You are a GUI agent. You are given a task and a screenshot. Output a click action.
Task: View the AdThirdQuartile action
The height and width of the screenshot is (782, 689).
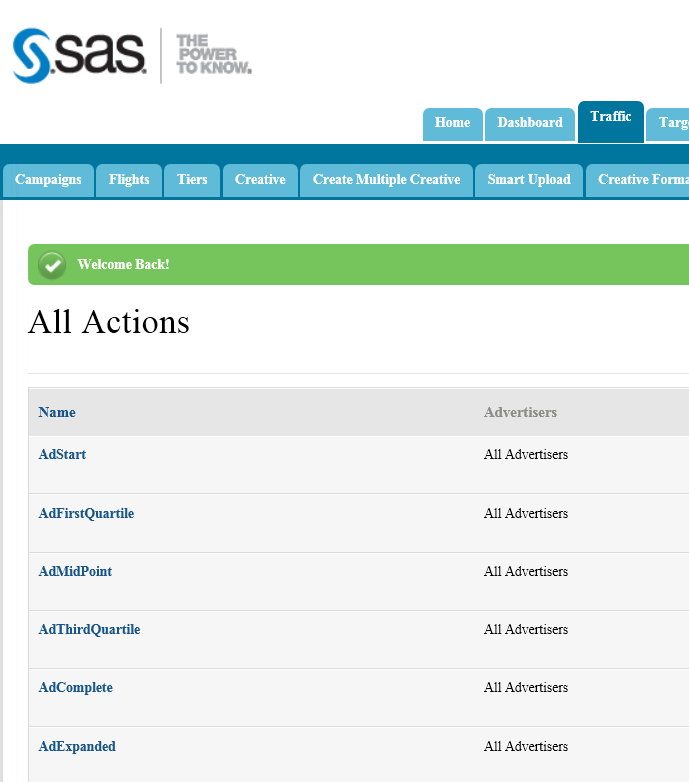pyautogui.click(x=89, y=629)
